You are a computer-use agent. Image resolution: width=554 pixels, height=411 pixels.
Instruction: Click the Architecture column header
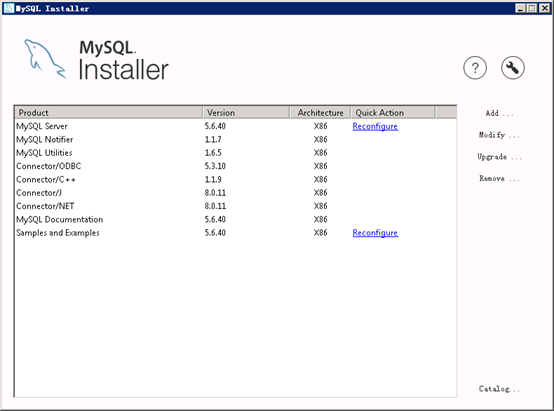tap(320, 113)
